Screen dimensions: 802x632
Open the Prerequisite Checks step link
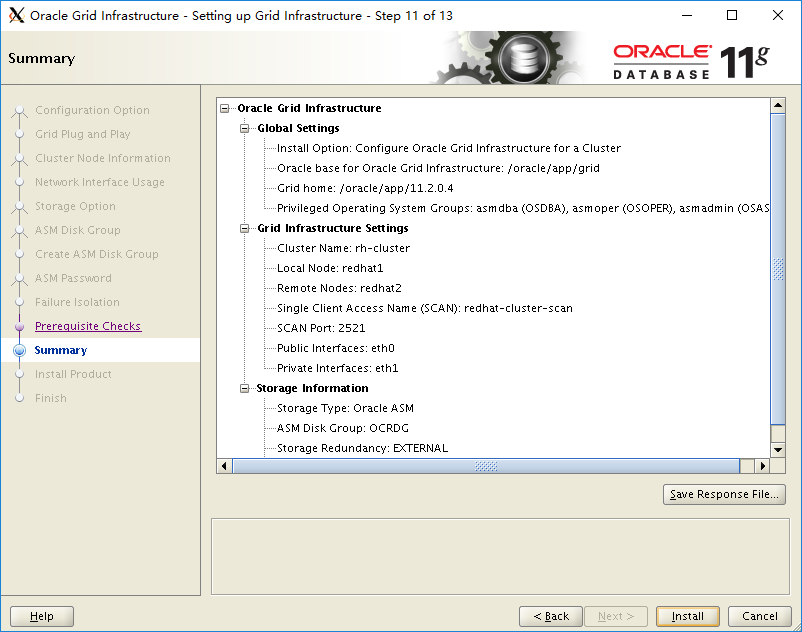point(88,326)
